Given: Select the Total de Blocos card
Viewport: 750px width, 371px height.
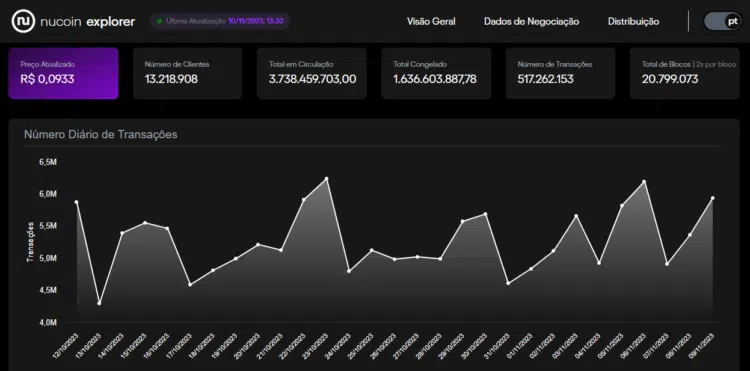Looking at the screenshot, I should tap(685, 73).
